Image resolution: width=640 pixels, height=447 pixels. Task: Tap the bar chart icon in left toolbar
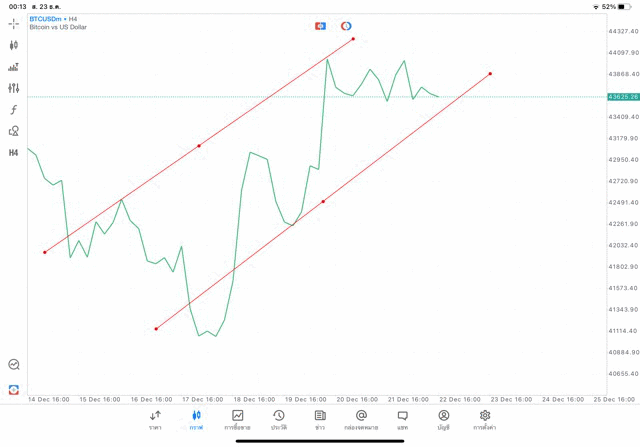click(x=14, y=67)
